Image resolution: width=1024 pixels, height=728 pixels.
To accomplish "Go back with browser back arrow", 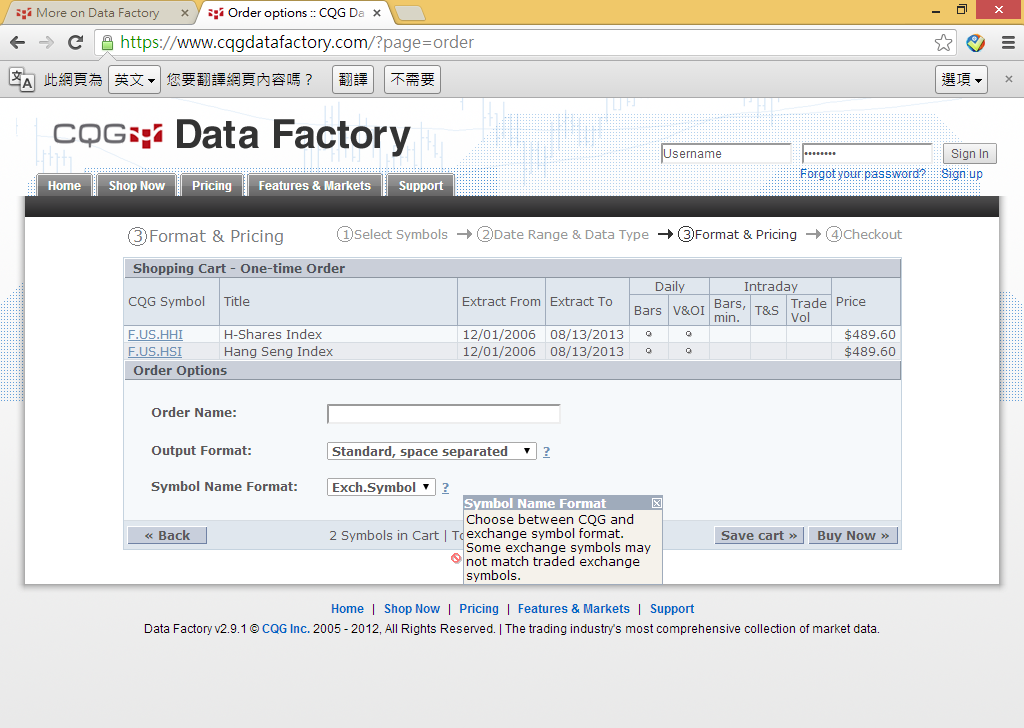I will tap(18, 42).
